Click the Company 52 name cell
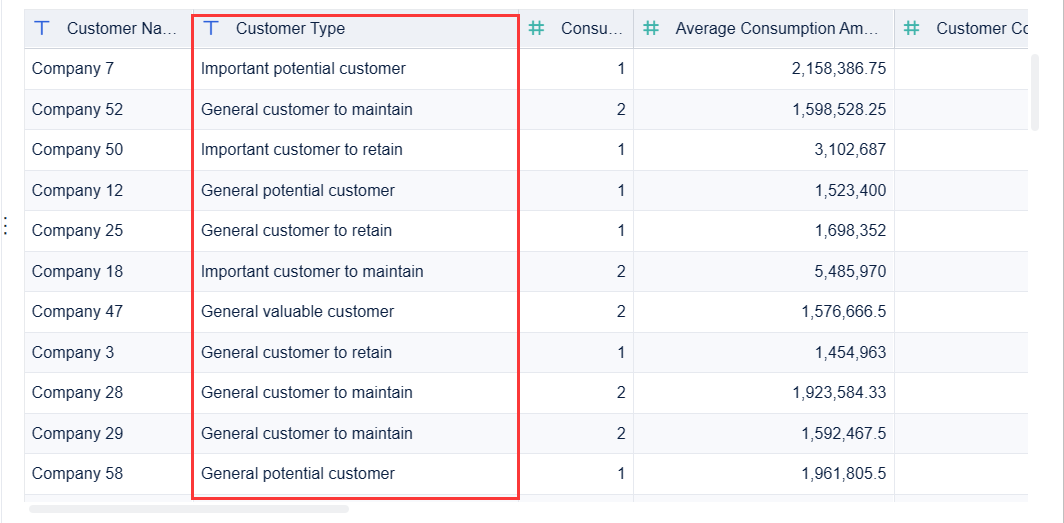Viewport: 1064px width, 523px height. point(77,109)
